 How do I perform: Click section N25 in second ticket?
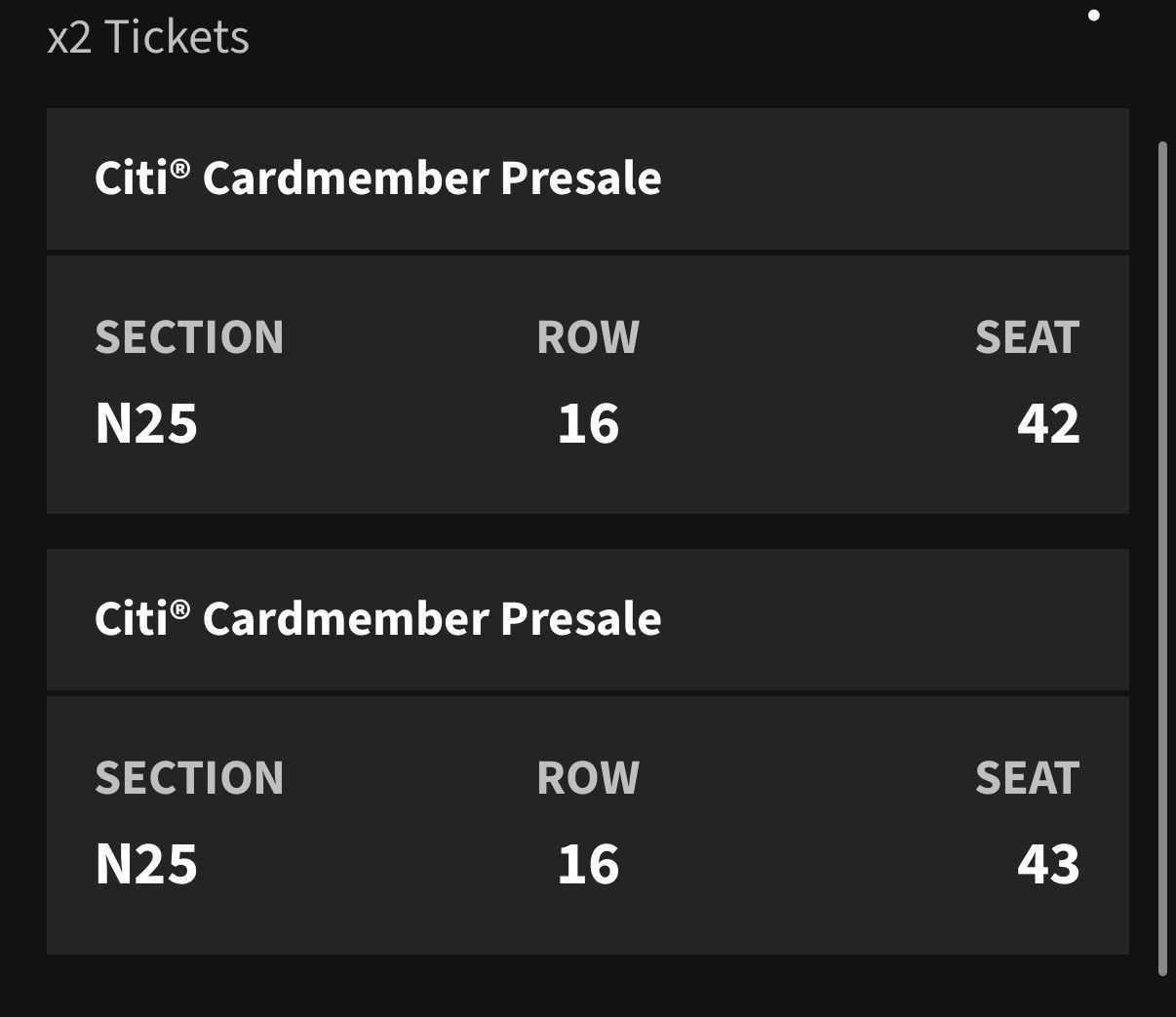pyautogui.click(x=146, y=865)
